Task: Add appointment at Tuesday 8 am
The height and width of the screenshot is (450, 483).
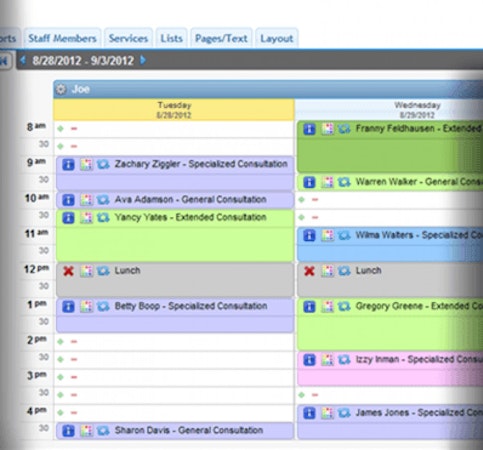Action: 60,129
